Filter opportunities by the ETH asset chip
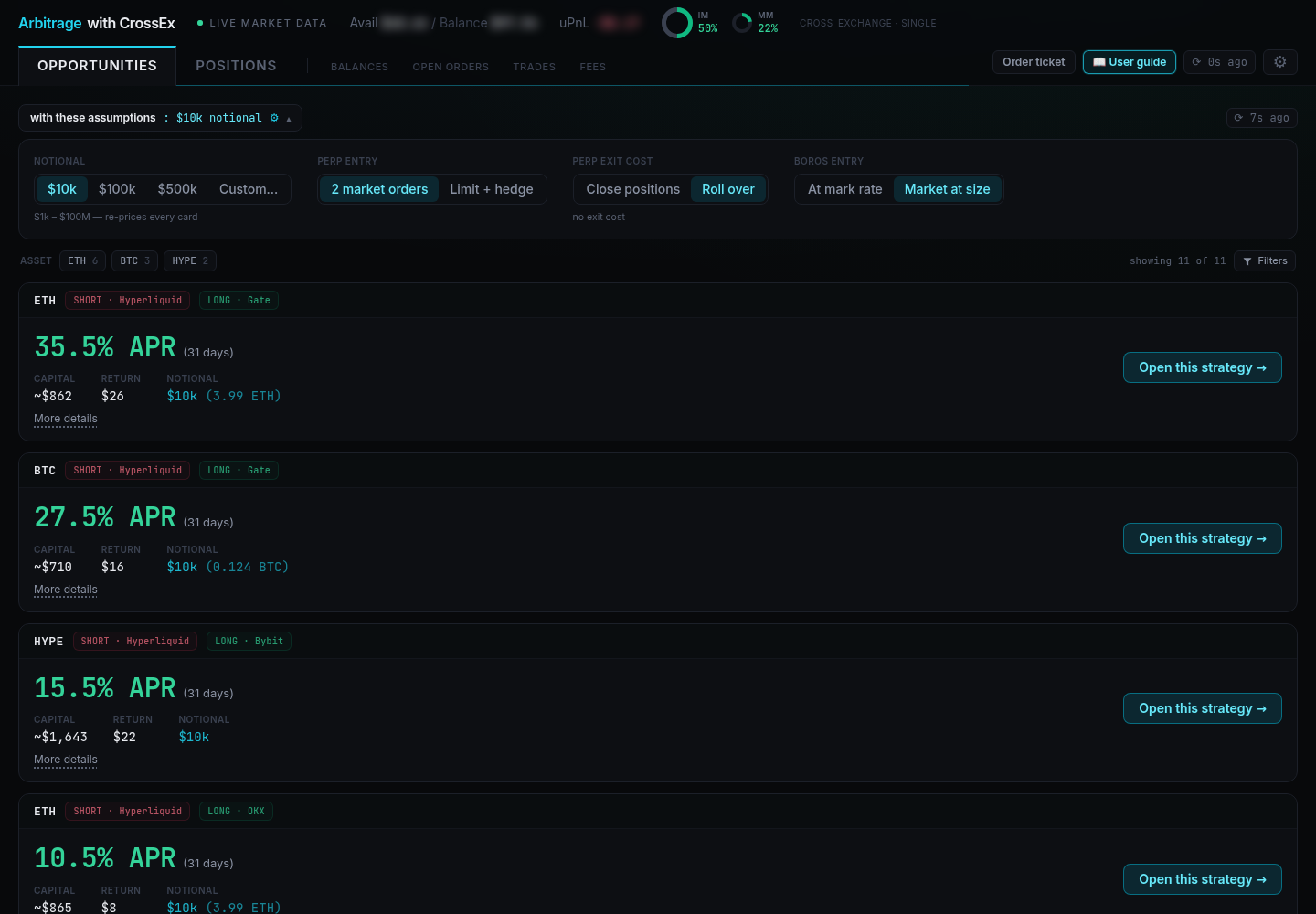This screenshot has height=914, width=1316. click(83, 260)
